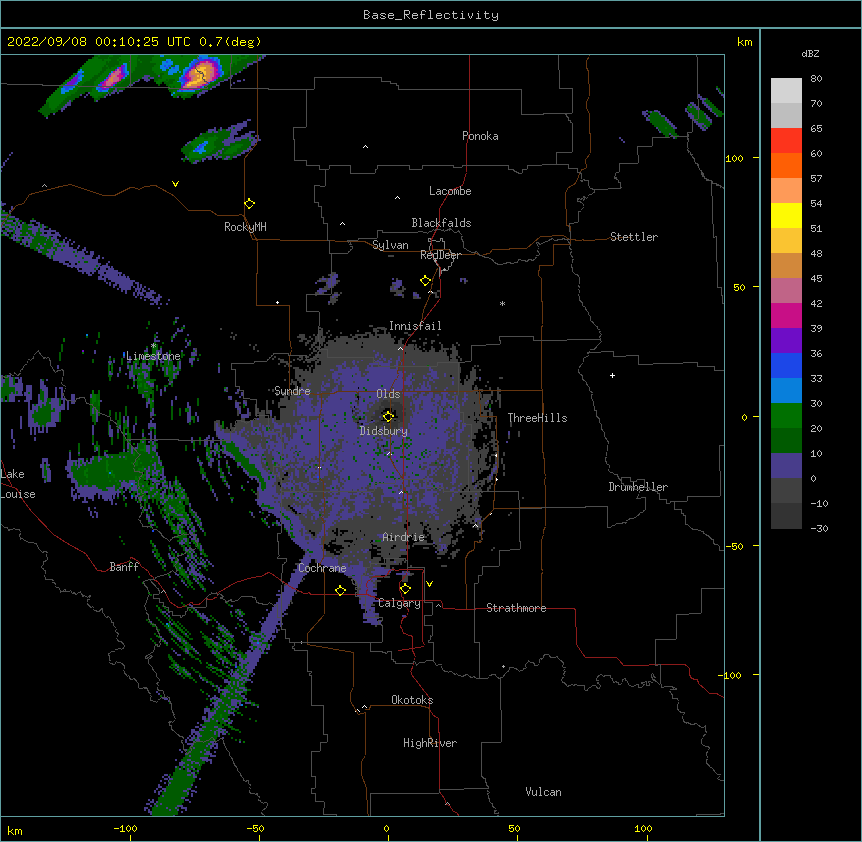
Task: Click the Limestone label
Action: point(153,356)
